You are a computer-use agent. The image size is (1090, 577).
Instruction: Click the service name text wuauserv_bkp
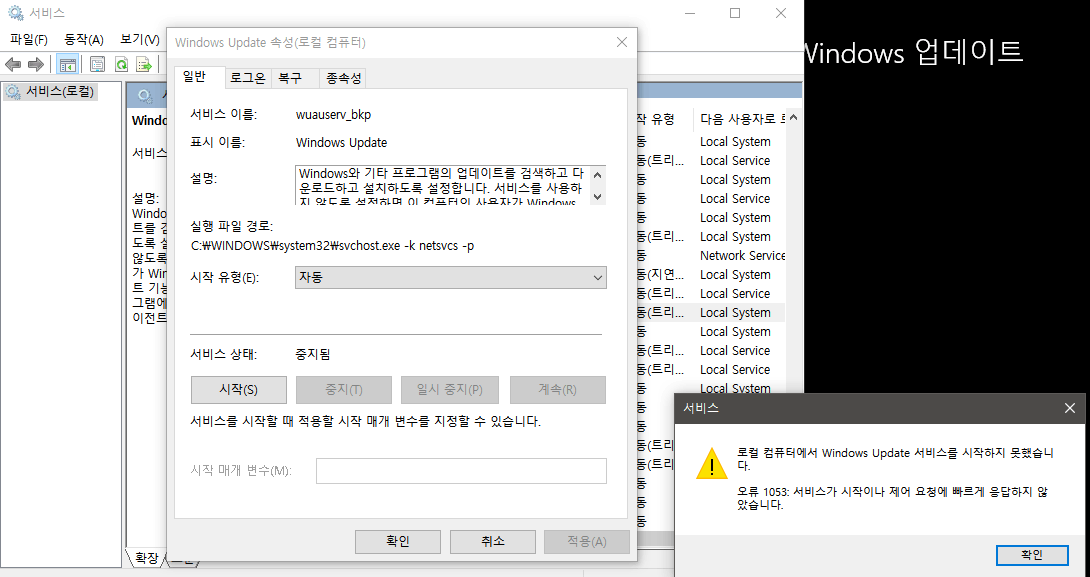coord(333,115)
